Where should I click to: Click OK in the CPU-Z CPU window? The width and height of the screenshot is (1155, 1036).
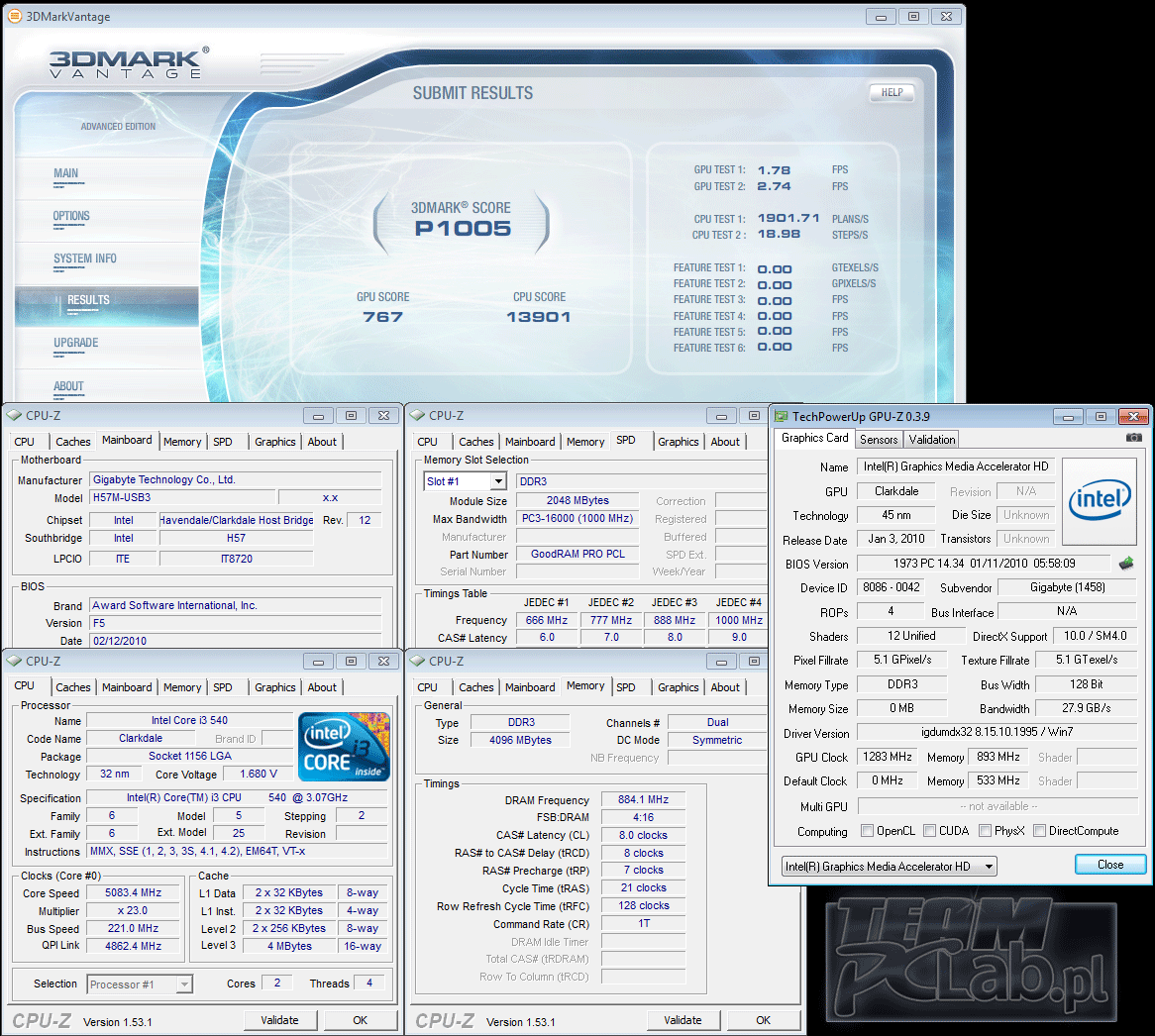(361, 1020)
